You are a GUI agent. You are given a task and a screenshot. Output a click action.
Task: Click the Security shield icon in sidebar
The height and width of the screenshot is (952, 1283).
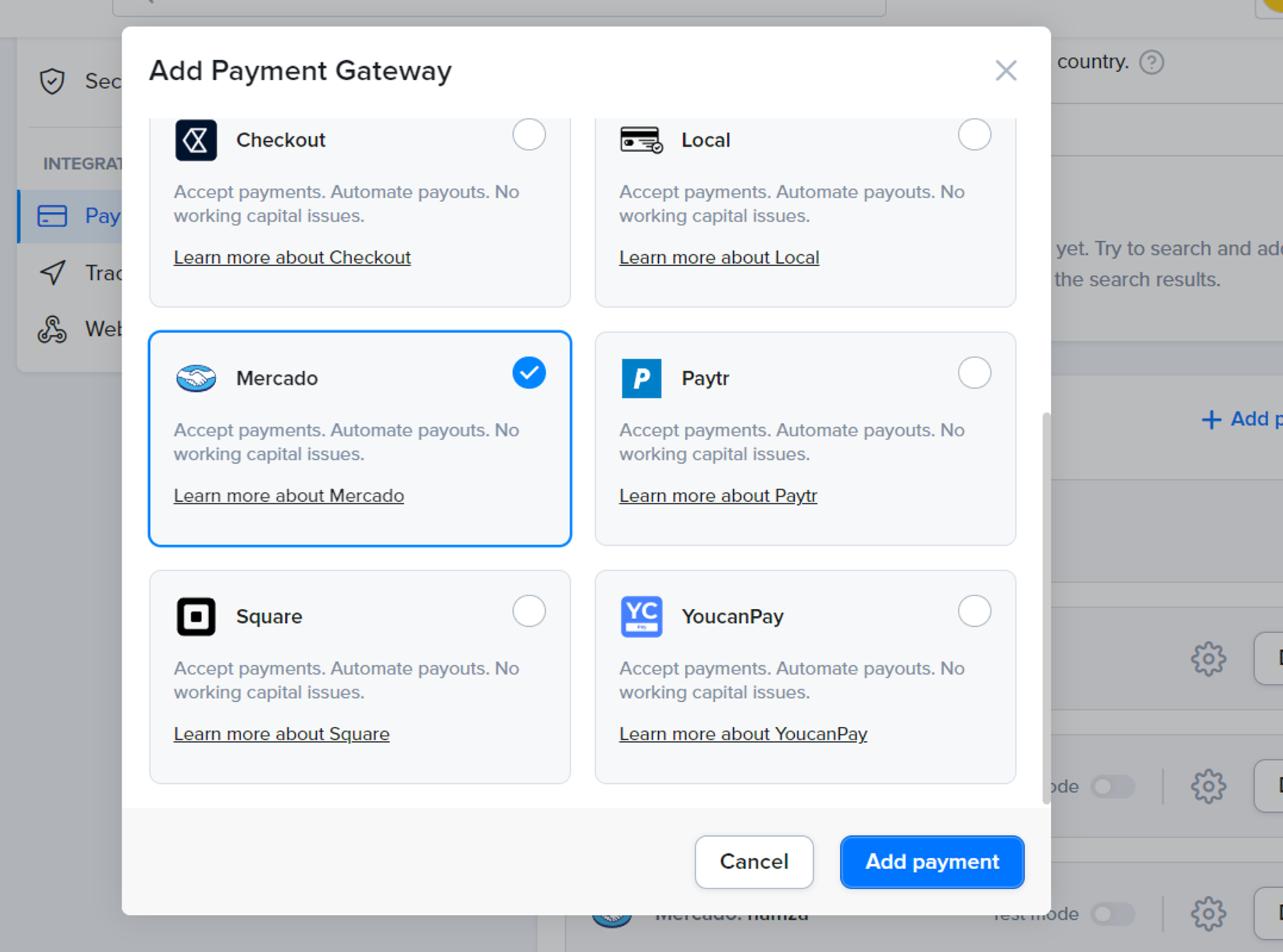[x=52, y=81]
